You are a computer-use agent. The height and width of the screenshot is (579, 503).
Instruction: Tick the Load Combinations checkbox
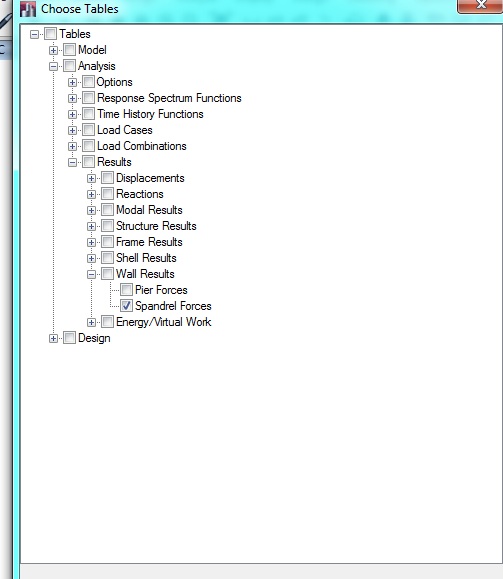[88, 146]
